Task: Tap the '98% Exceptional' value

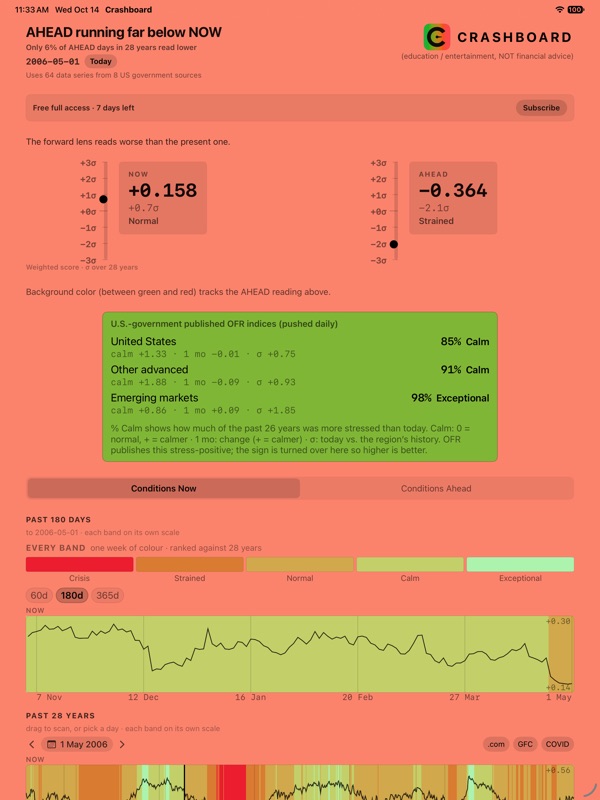Action: coord(450,398)
